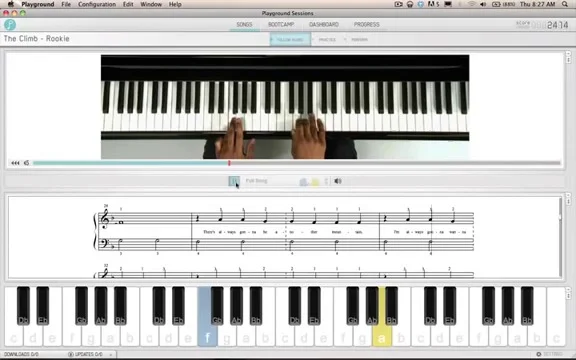
Task: Rewind to start using the triple-arrow icon
Action: coord(15,163)
